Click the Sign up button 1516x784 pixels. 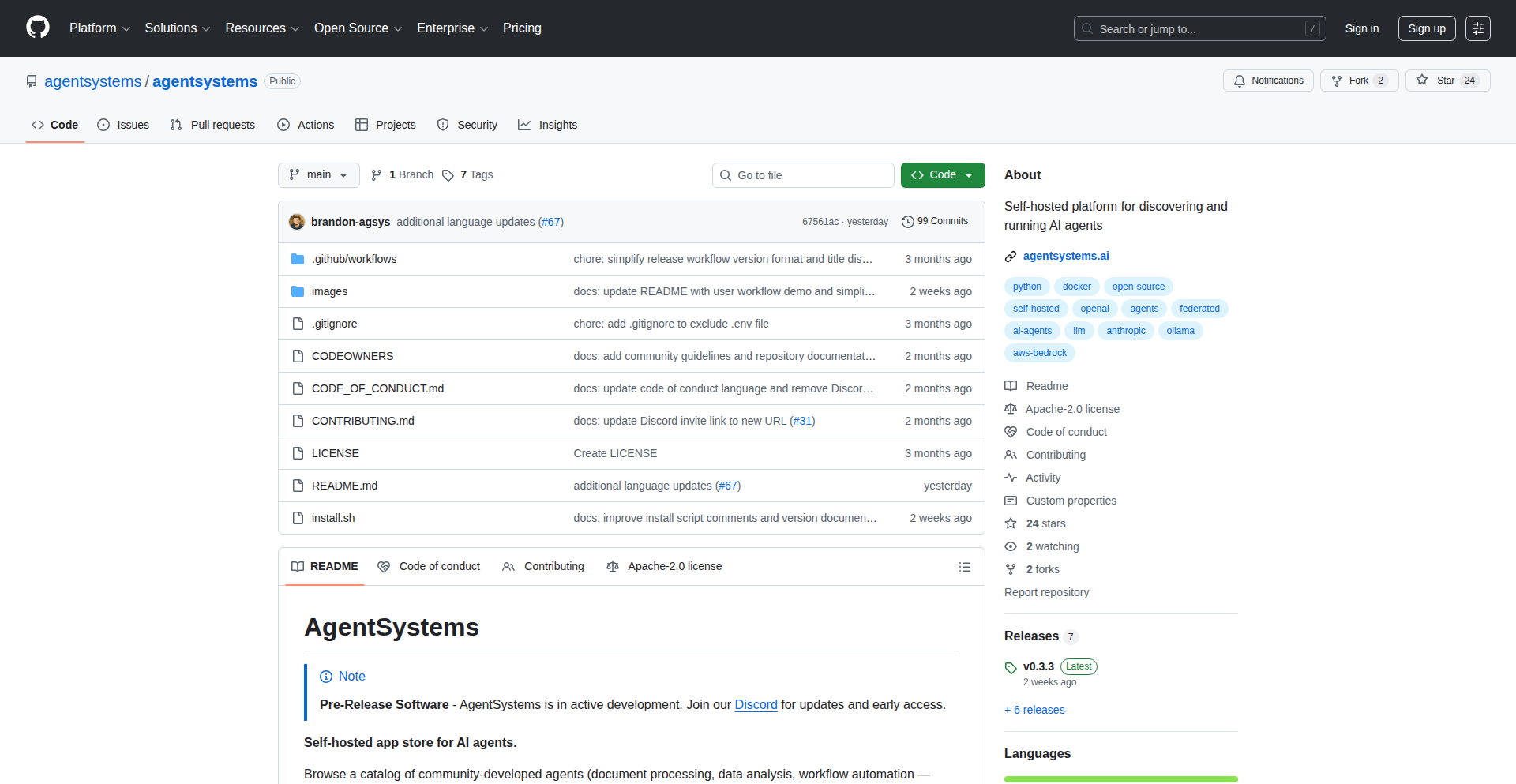point(1426,28)
